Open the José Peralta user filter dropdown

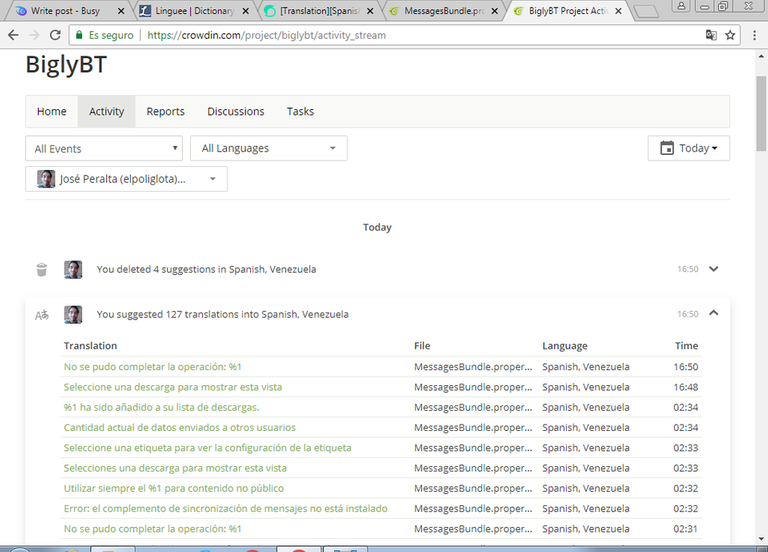pos(126,179)
